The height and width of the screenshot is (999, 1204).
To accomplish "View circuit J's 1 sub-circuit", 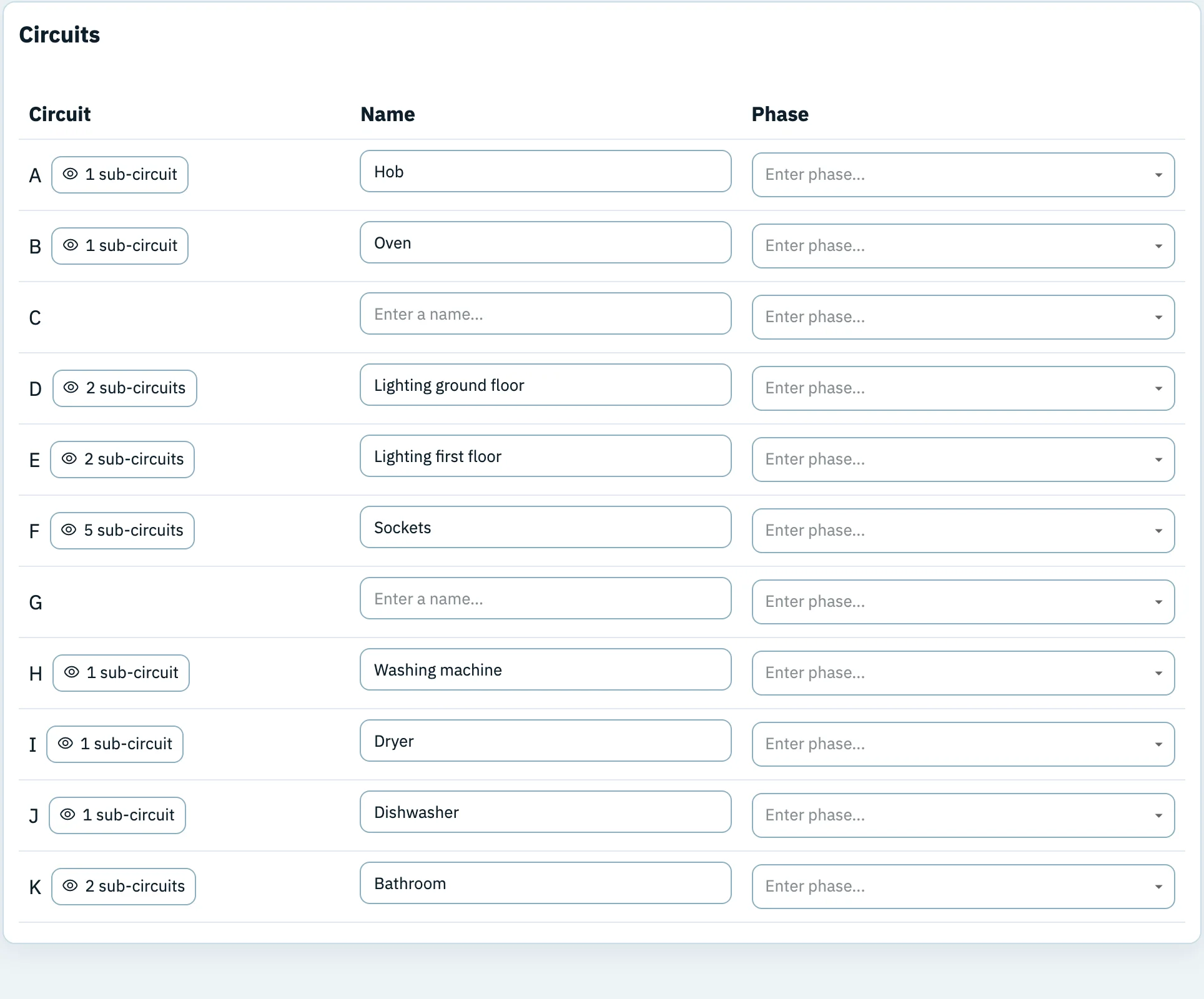I will click(x=117, y=815).
